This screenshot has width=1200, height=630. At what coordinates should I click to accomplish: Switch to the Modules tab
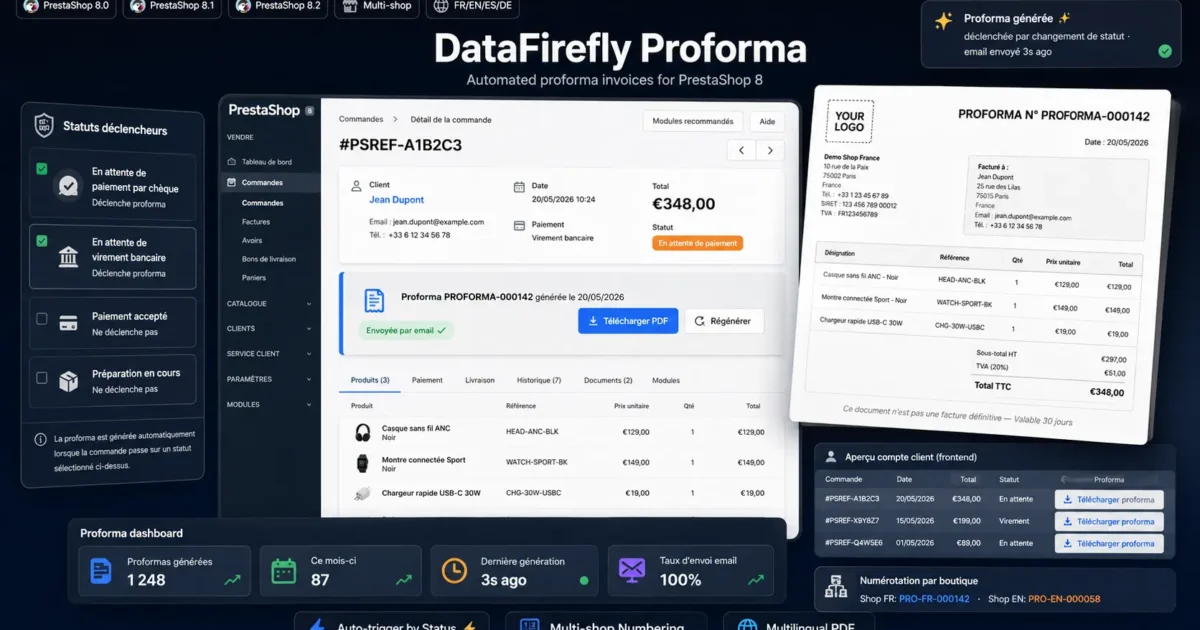coord(666,380)
